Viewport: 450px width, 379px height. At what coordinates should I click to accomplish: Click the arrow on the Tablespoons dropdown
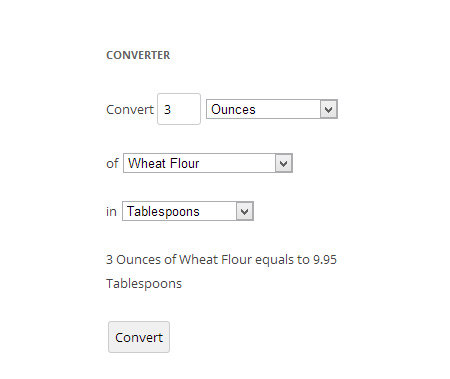(245, 211)
